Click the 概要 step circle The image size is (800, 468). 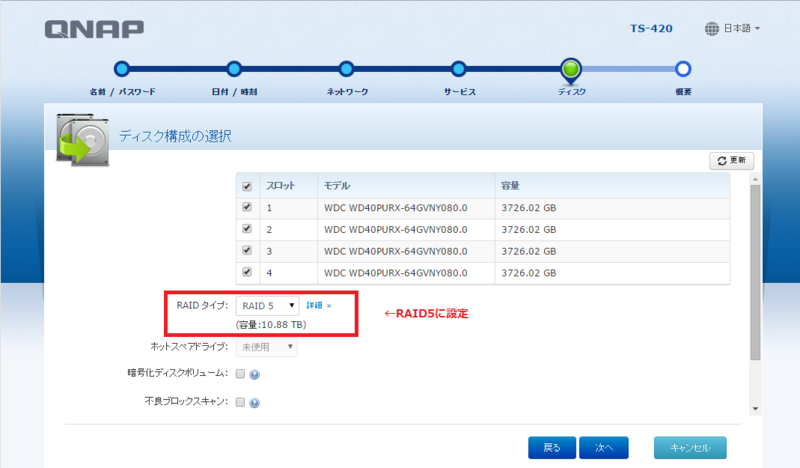[x=683, y=68]
